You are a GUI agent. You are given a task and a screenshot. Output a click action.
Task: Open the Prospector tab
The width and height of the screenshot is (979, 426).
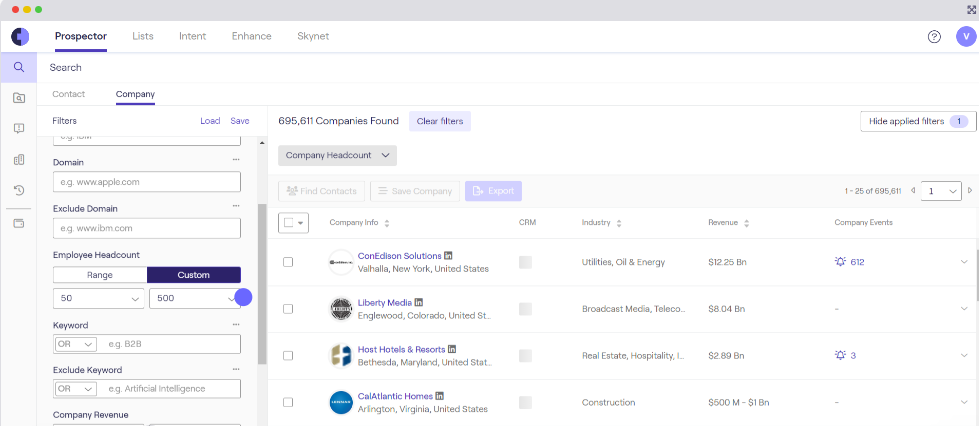pos(81,36)
